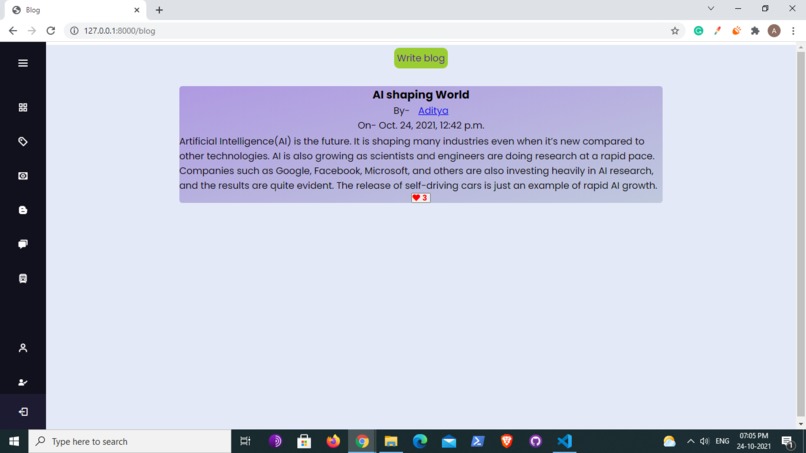Open the Windows Start menu
The height and width of the screenshot is (453, 806).
tap(14, 441)
